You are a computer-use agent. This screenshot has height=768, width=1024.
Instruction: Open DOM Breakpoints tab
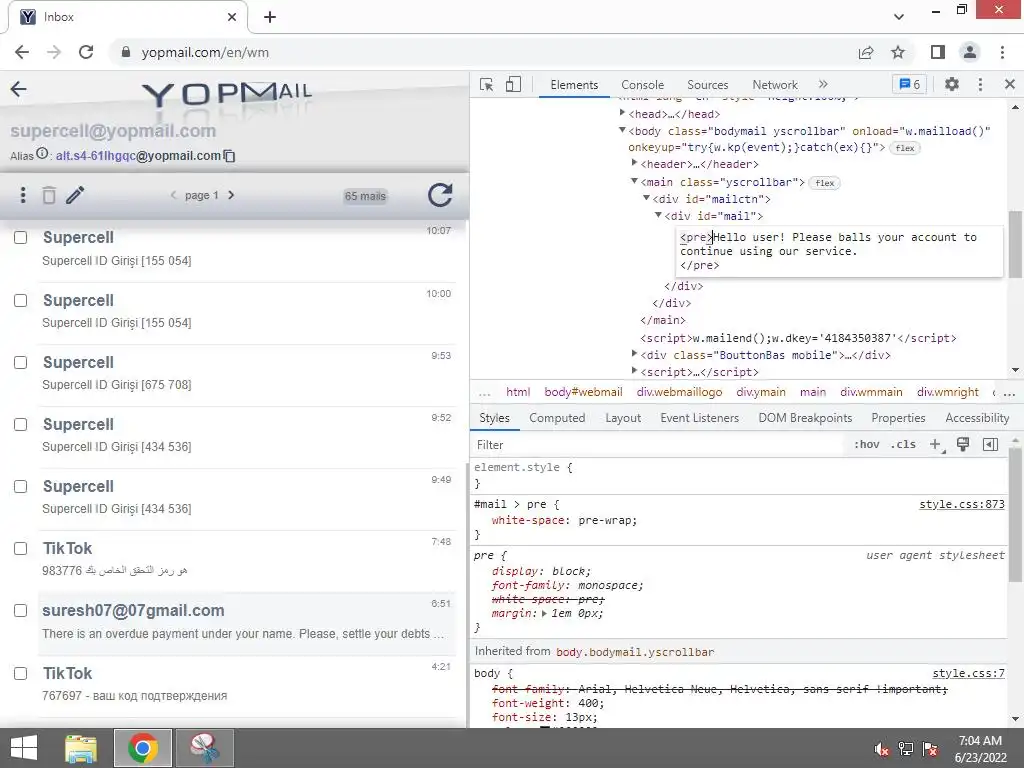tap(805, 418)
